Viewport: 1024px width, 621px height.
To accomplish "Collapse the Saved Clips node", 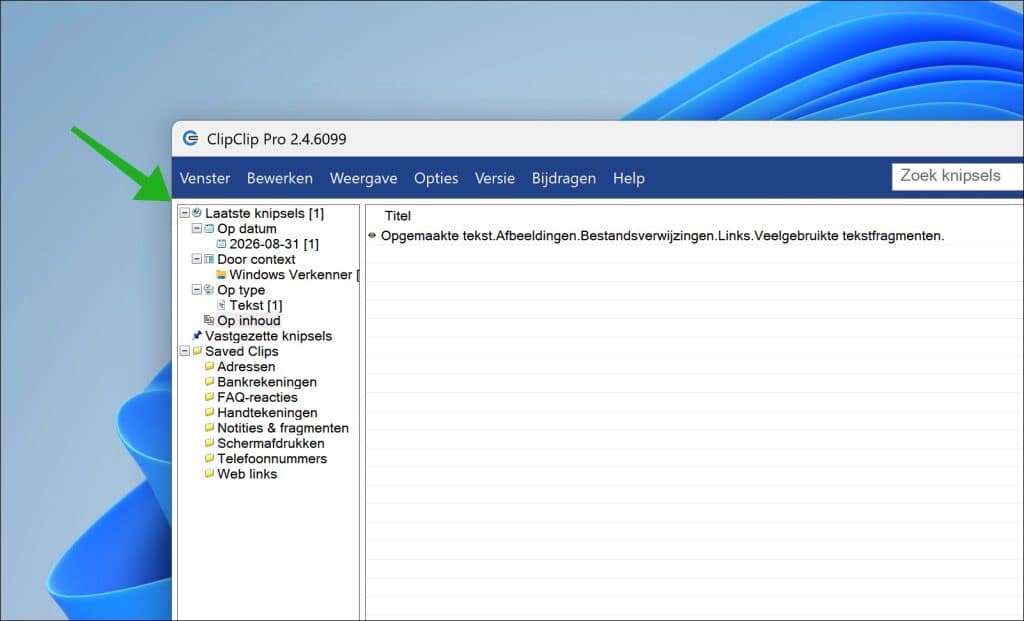I will coord(185,351).
